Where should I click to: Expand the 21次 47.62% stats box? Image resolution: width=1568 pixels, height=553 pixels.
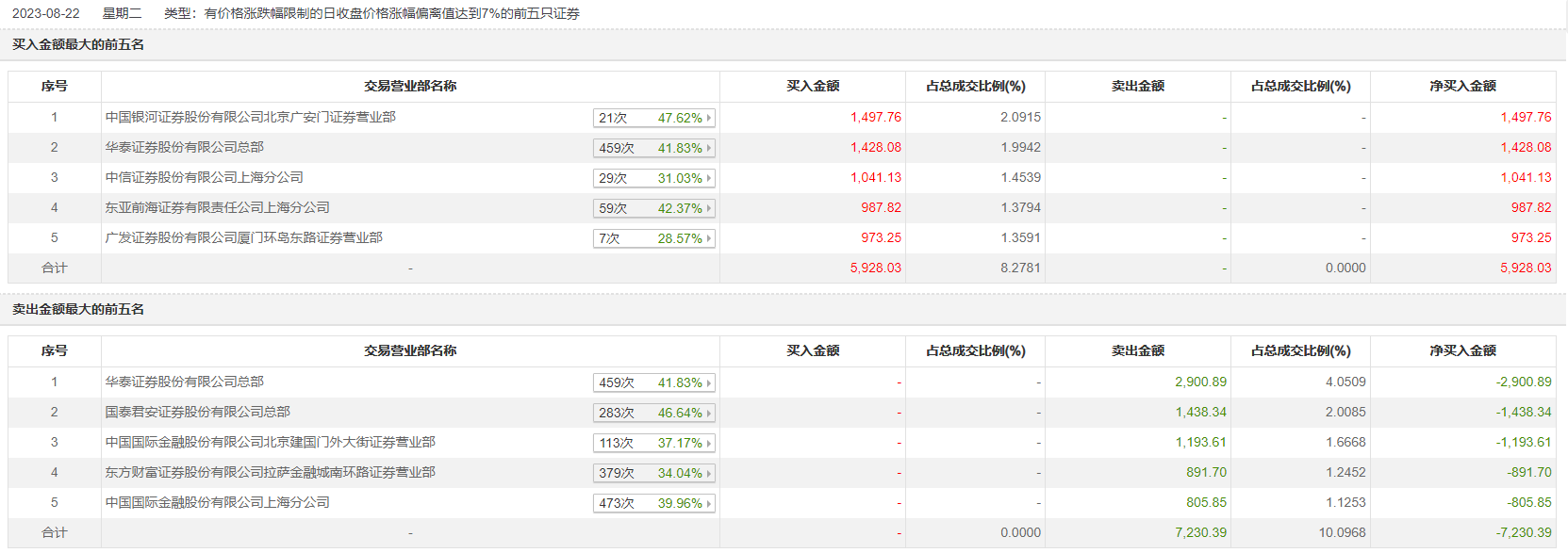coord(653,118)
